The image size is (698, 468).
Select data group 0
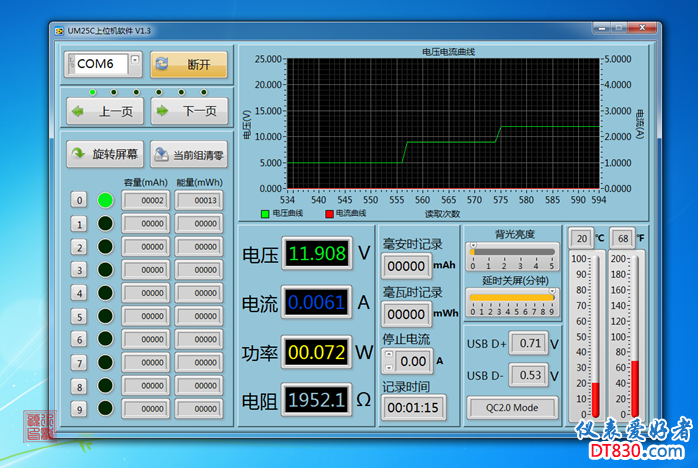point(79,200)
